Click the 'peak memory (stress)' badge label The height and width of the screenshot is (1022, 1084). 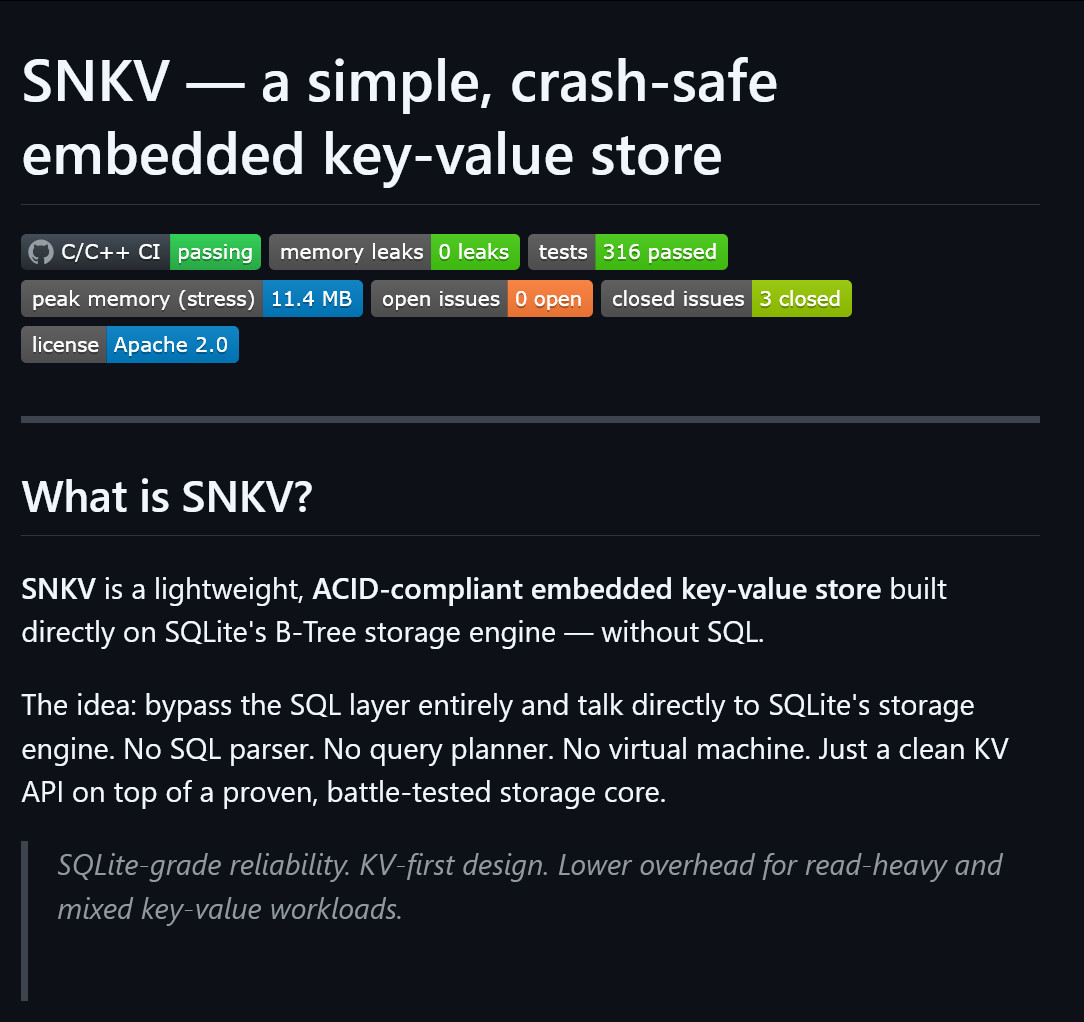click(x=143, y=299)
